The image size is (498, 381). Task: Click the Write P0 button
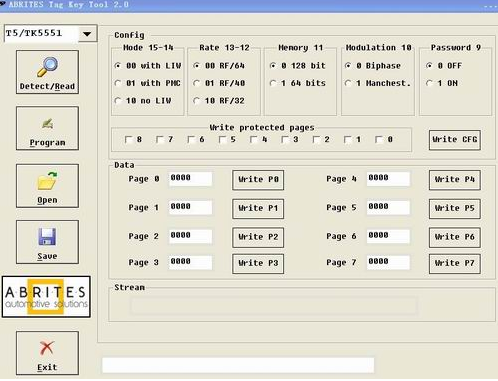[258, 180]
